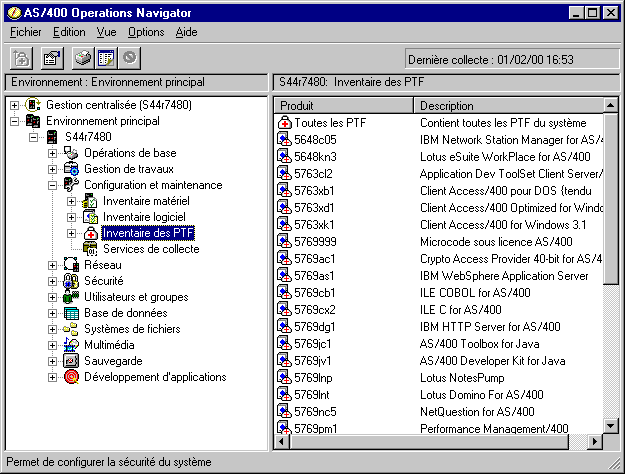This screenshot has height=474, width=625.
Task: Click the Opérations de base icon
Action: [x=71, y=153]
